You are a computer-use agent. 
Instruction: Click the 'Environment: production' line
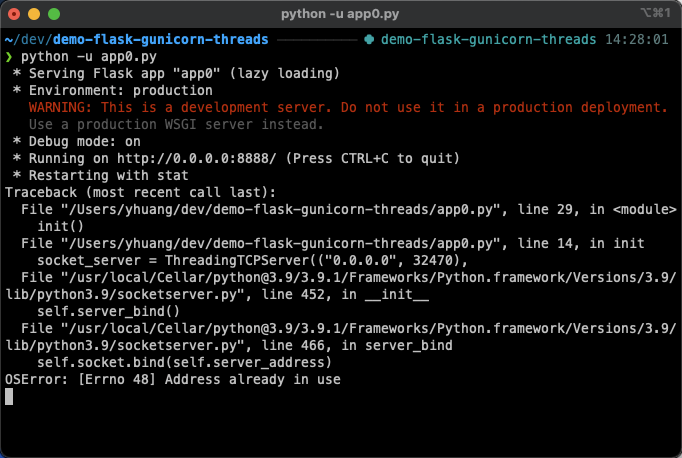(x=113, y=90)
